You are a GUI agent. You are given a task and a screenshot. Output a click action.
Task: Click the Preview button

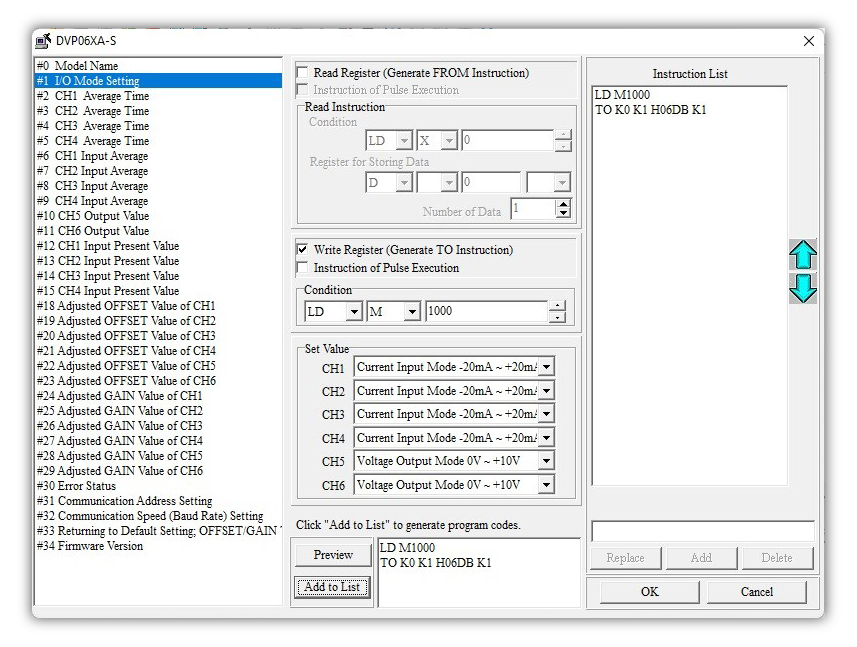(332, 555)
